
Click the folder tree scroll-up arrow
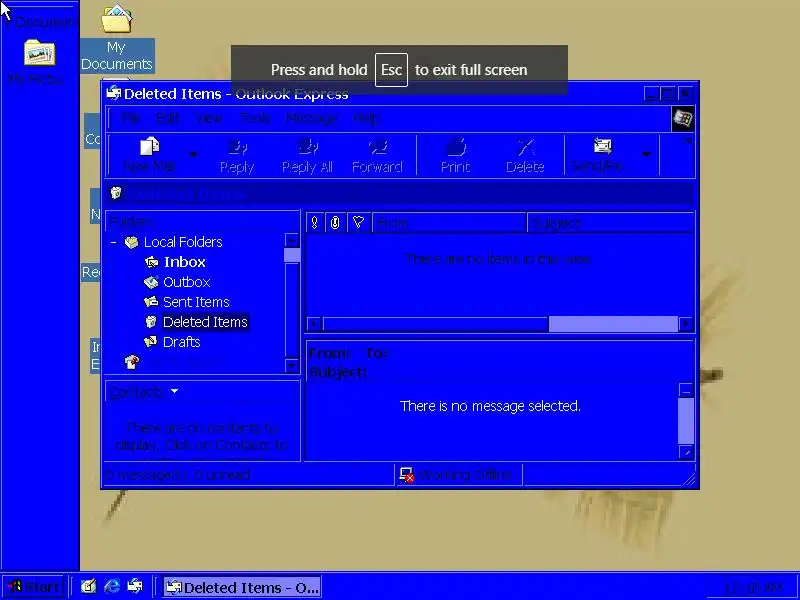tap(292, 240)
